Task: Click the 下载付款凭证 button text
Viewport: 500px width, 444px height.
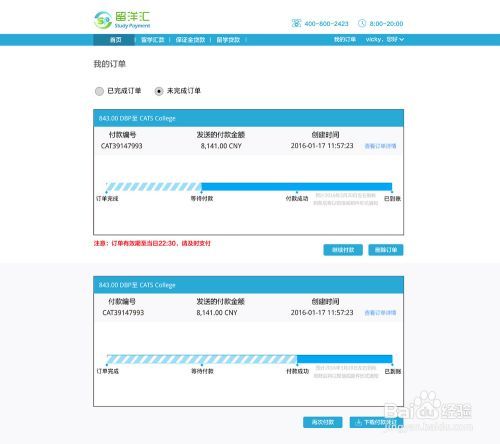Action: pyautogui.click(x=380, y=422)
